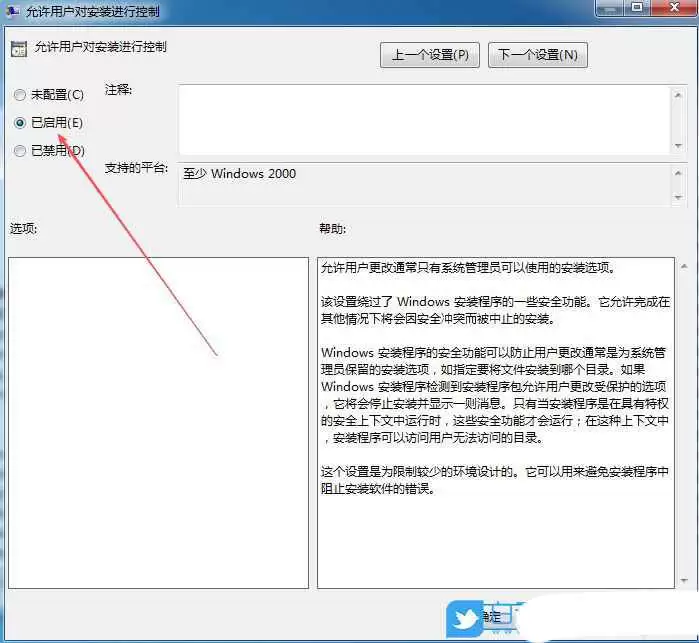Go to 下一个设置(N)
Screen dimensions: 699x643
(538, 55)
